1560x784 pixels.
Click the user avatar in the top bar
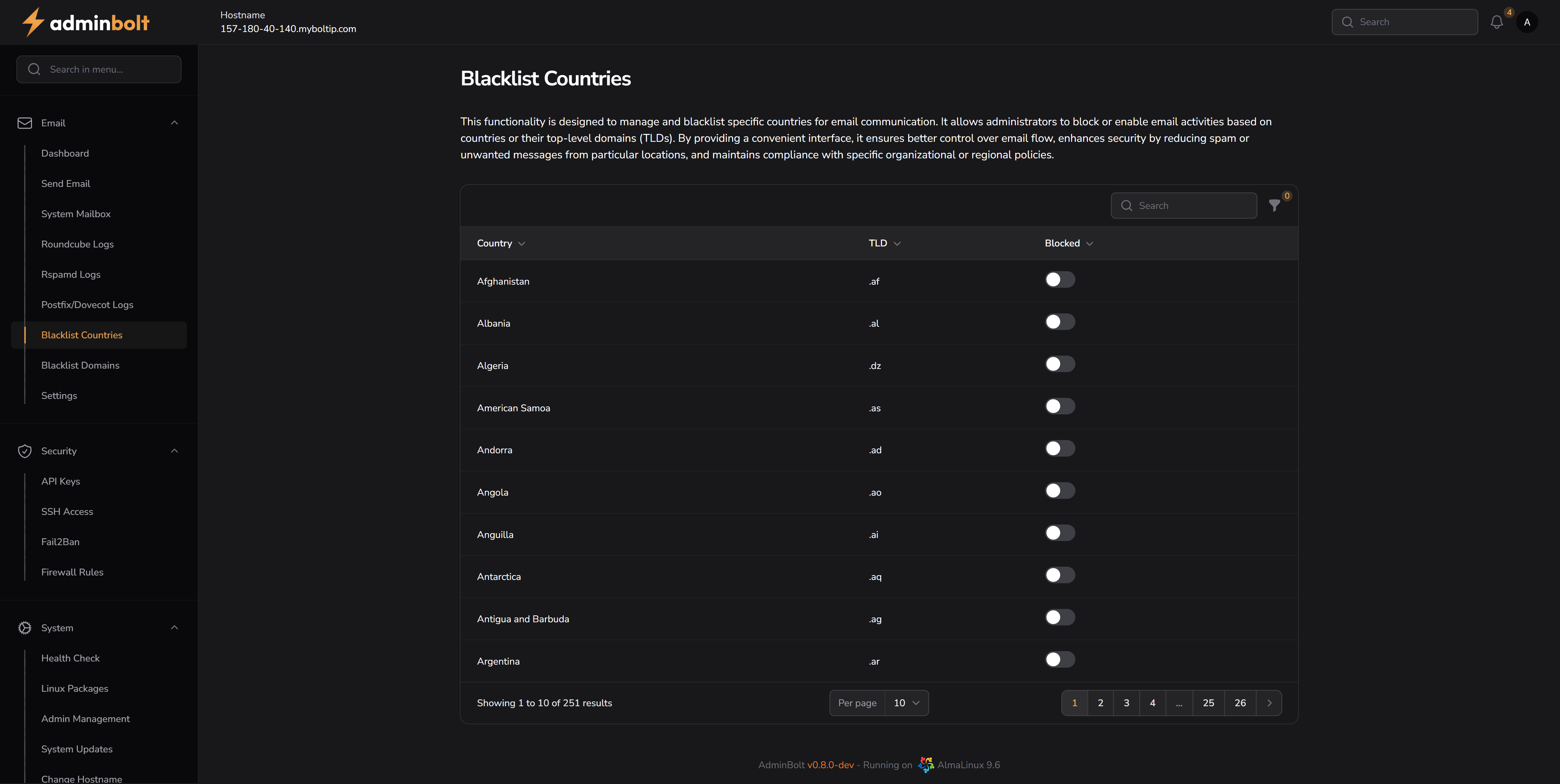coord(1527,22)
